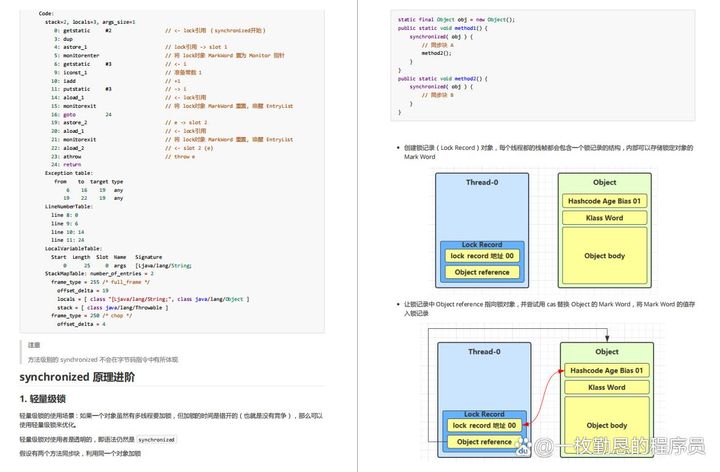Click the "19: astore_2" instruction
This screenshot has height=472, width=720.
[69, 123]
